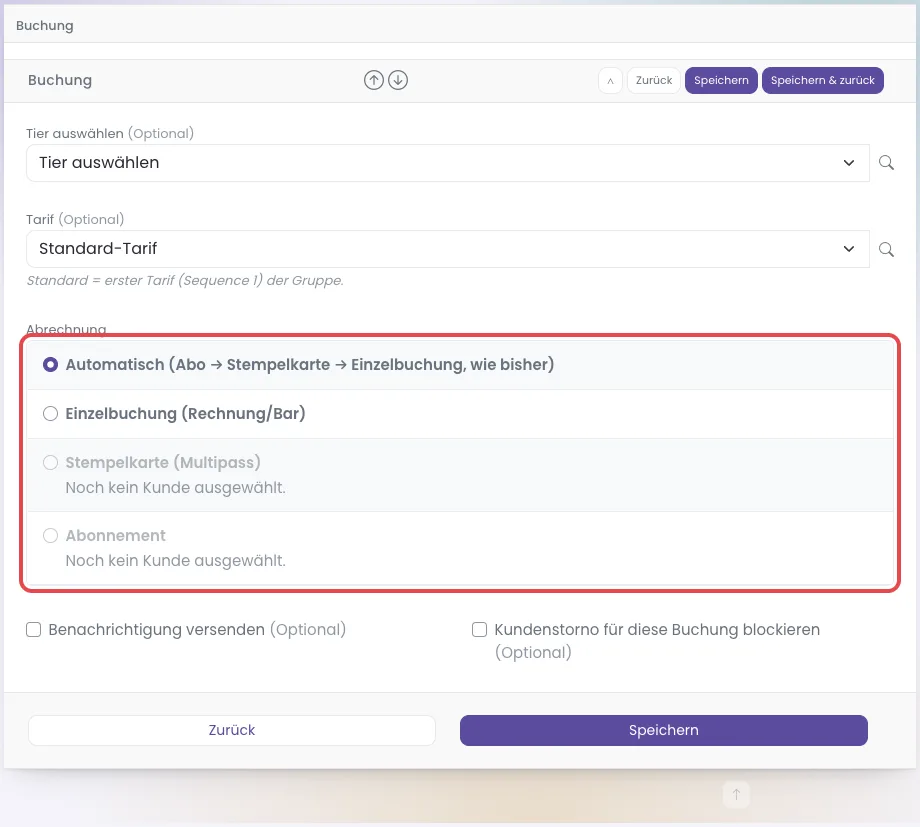This screenshot has width=920, height=827.
Task: Click the small Speichern button in the header
Action: 721,80
